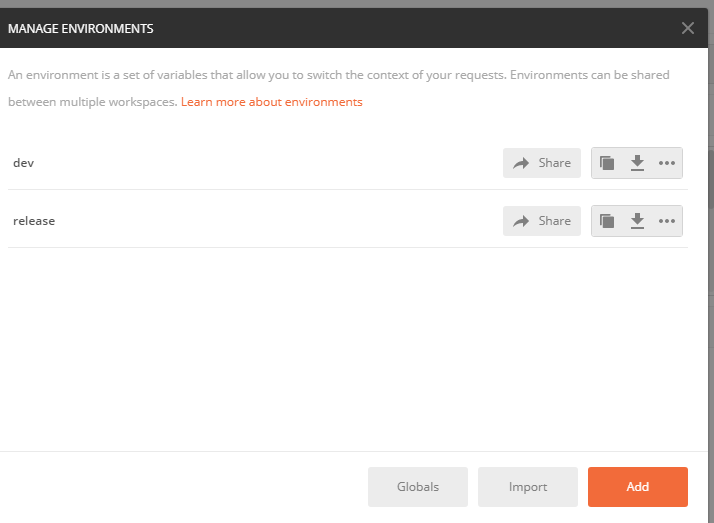Download the release environment
Viewport: 714px width, 523px height.
coord(637,221)
